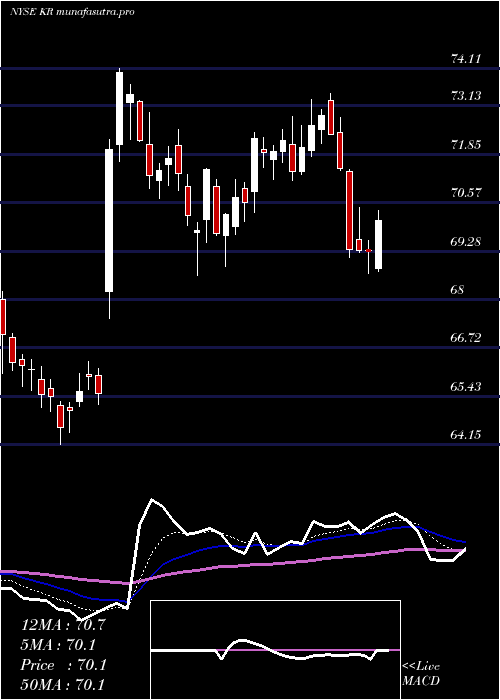The image size is (500, 700).
Task: Select the 68 price level label
Action: 458,290
